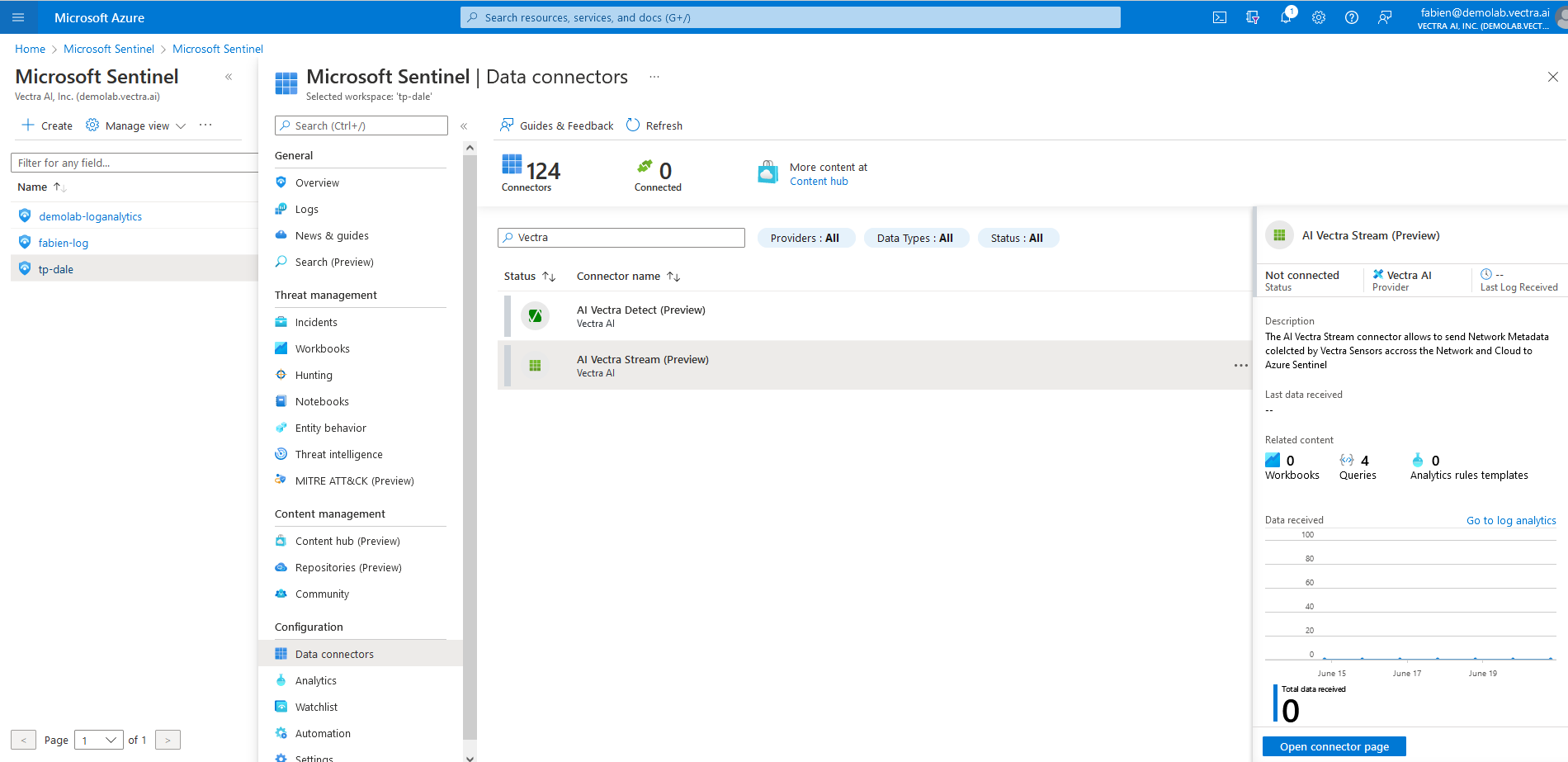Screen dimensions: 1568x762
Task: Open the Data Types: All filter dropdown
Action: [x=916, y=238]
